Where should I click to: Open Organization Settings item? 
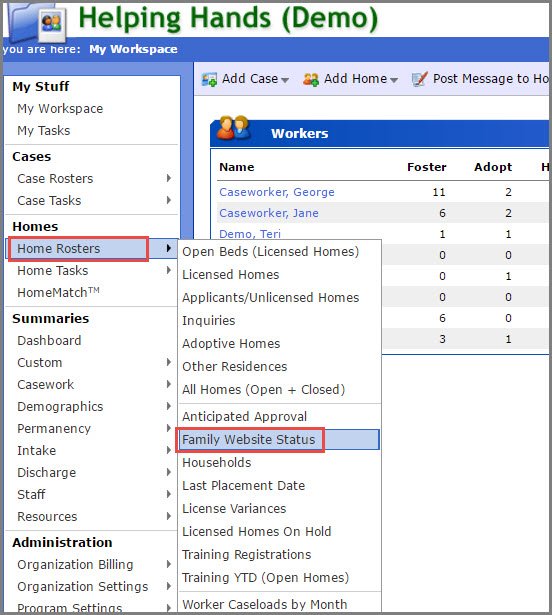coord(83,587)
